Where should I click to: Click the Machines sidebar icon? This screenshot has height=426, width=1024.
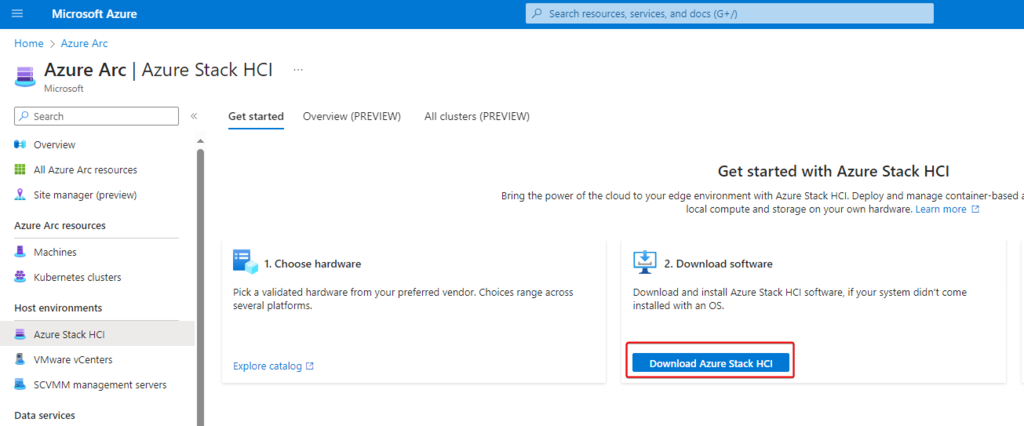[20, 252]
